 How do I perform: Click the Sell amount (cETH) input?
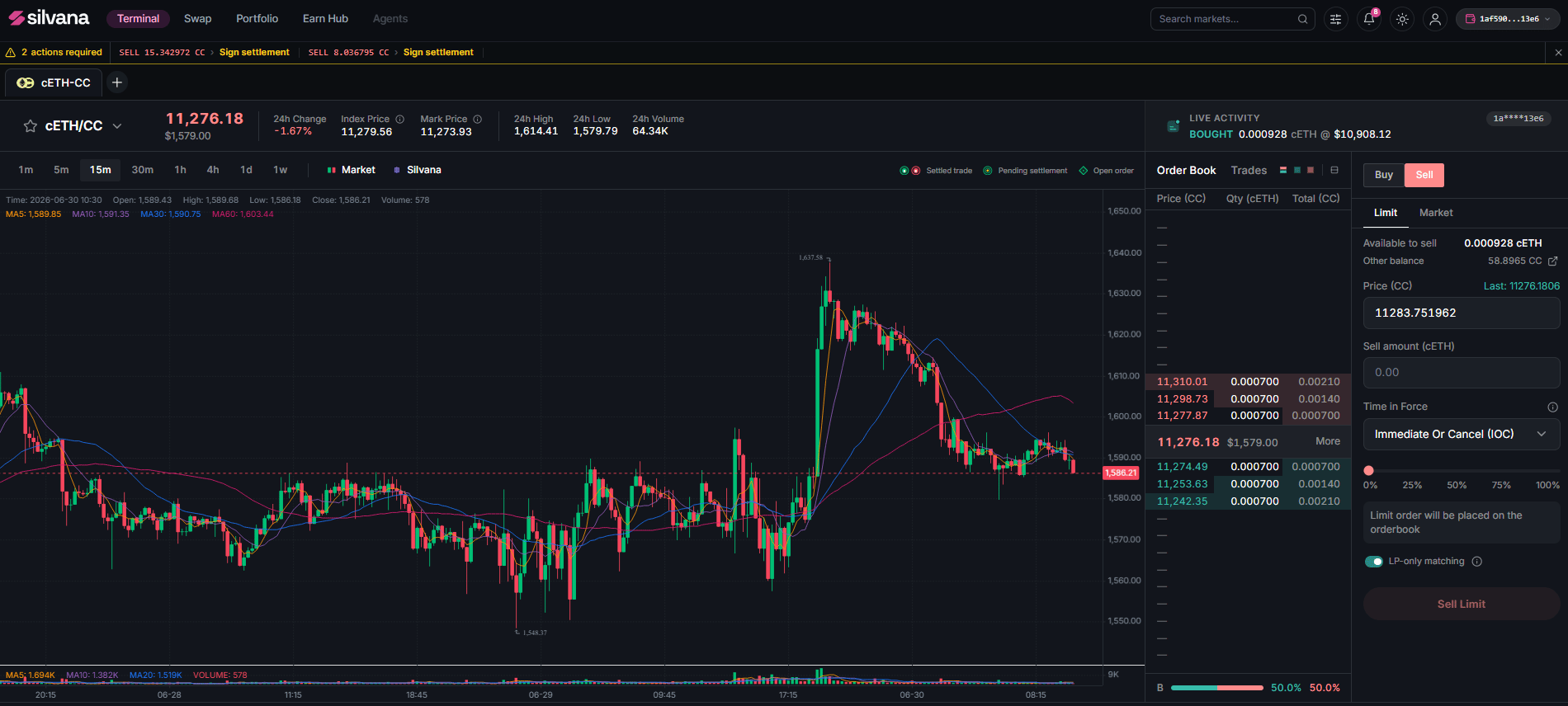tap(1461, 373)
